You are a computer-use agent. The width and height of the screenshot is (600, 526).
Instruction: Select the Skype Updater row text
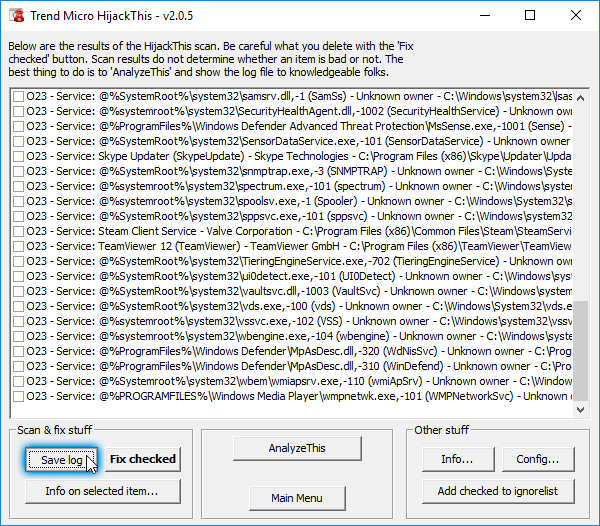coord(299,156)
